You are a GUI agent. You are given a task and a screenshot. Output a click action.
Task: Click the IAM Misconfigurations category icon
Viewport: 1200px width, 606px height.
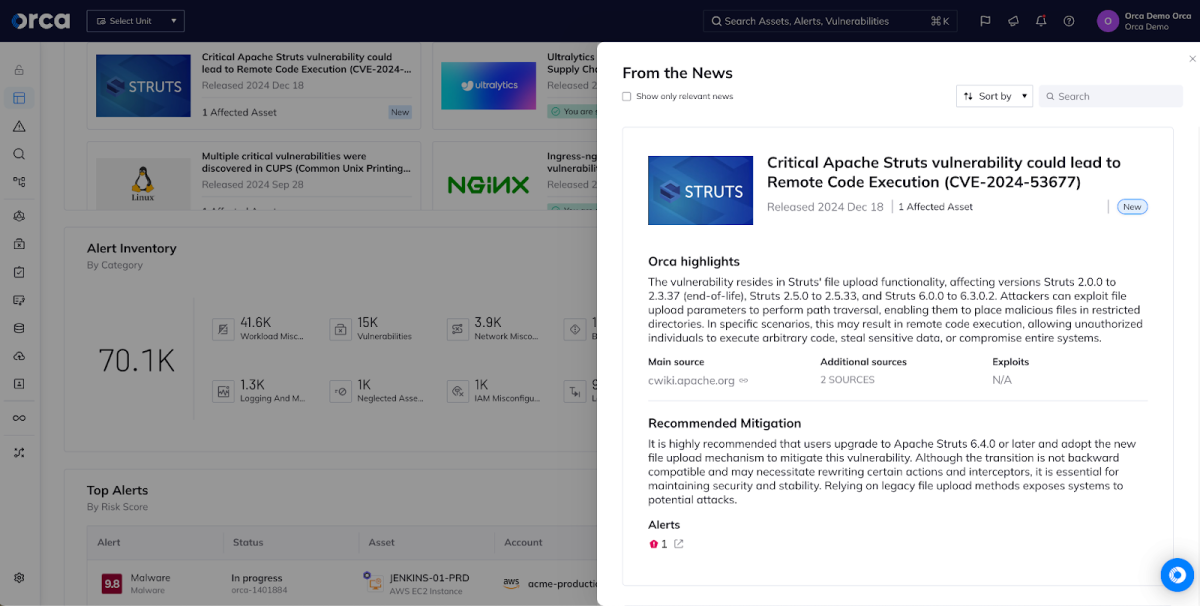tap(457, 391)
